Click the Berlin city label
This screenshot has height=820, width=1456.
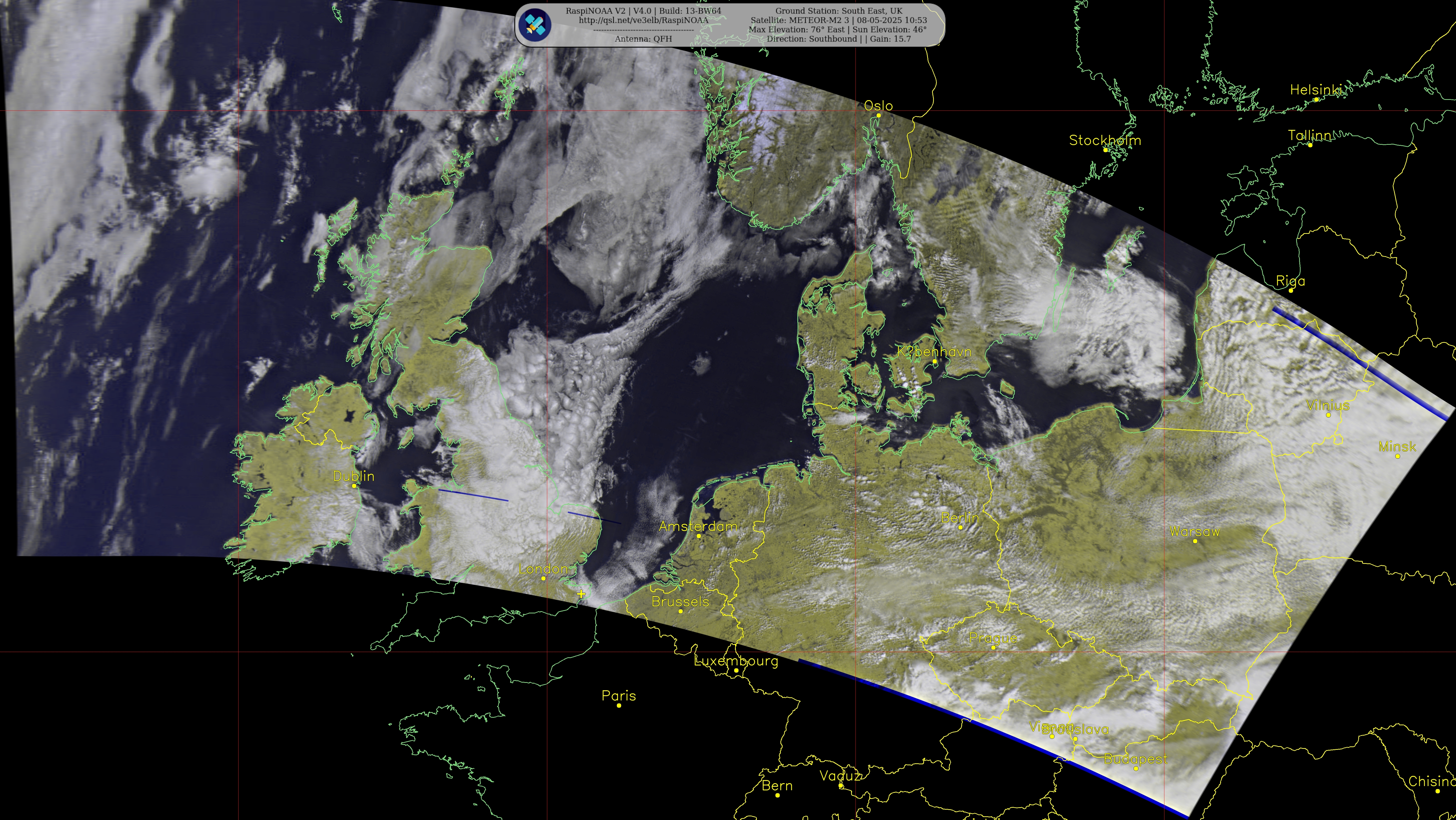[x=960, y=518]
